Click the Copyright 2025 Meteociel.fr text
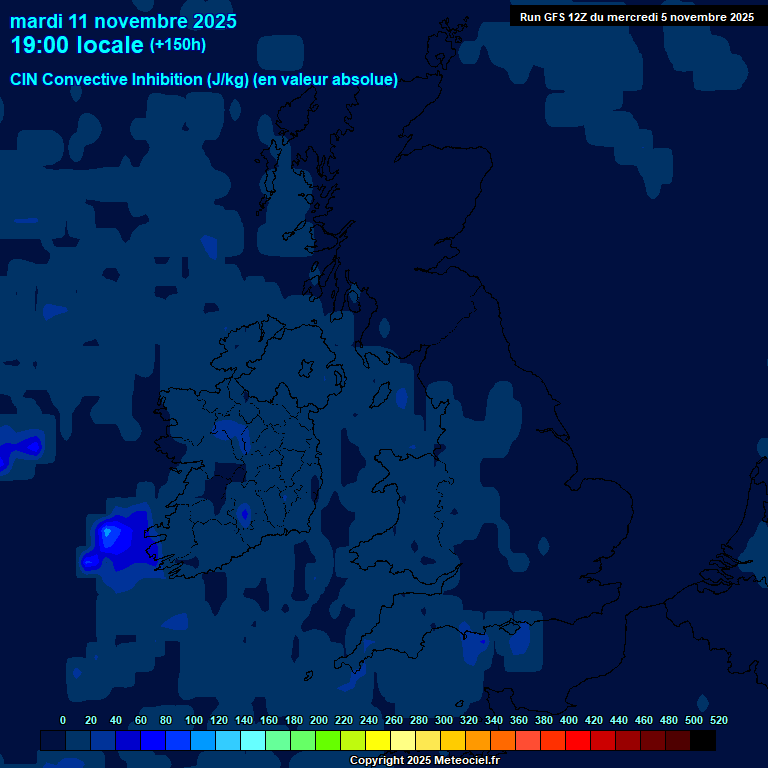 coord(424,761)
